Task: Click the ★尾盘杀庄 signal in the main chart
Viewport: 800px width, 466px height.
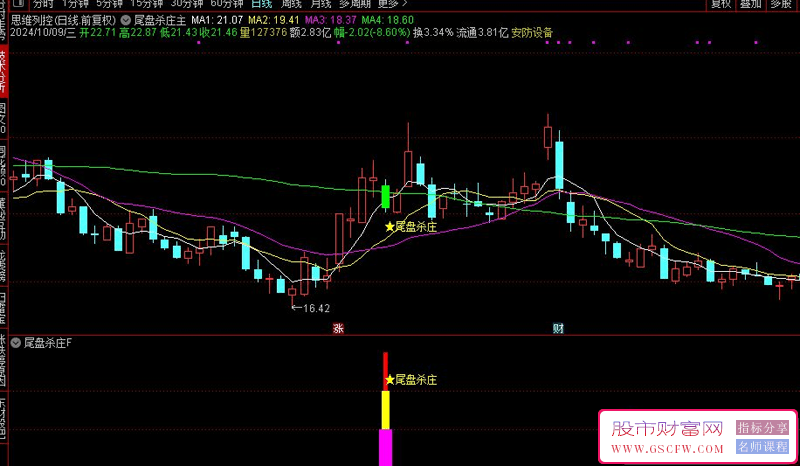Action: [411, 227]
